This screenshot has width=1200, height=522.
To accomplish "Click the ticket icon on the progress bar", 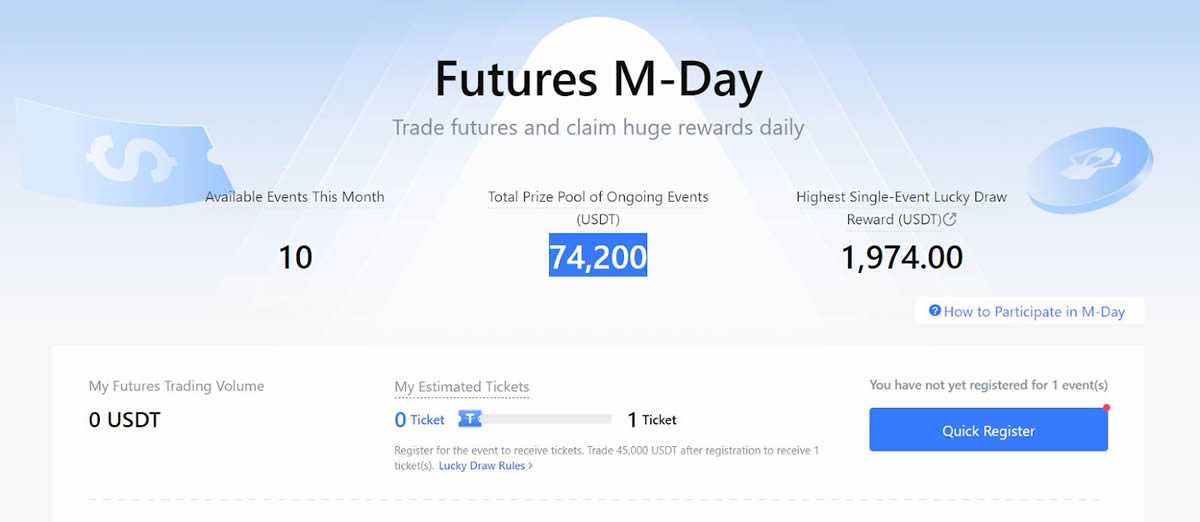I will [x=470, y=419].
